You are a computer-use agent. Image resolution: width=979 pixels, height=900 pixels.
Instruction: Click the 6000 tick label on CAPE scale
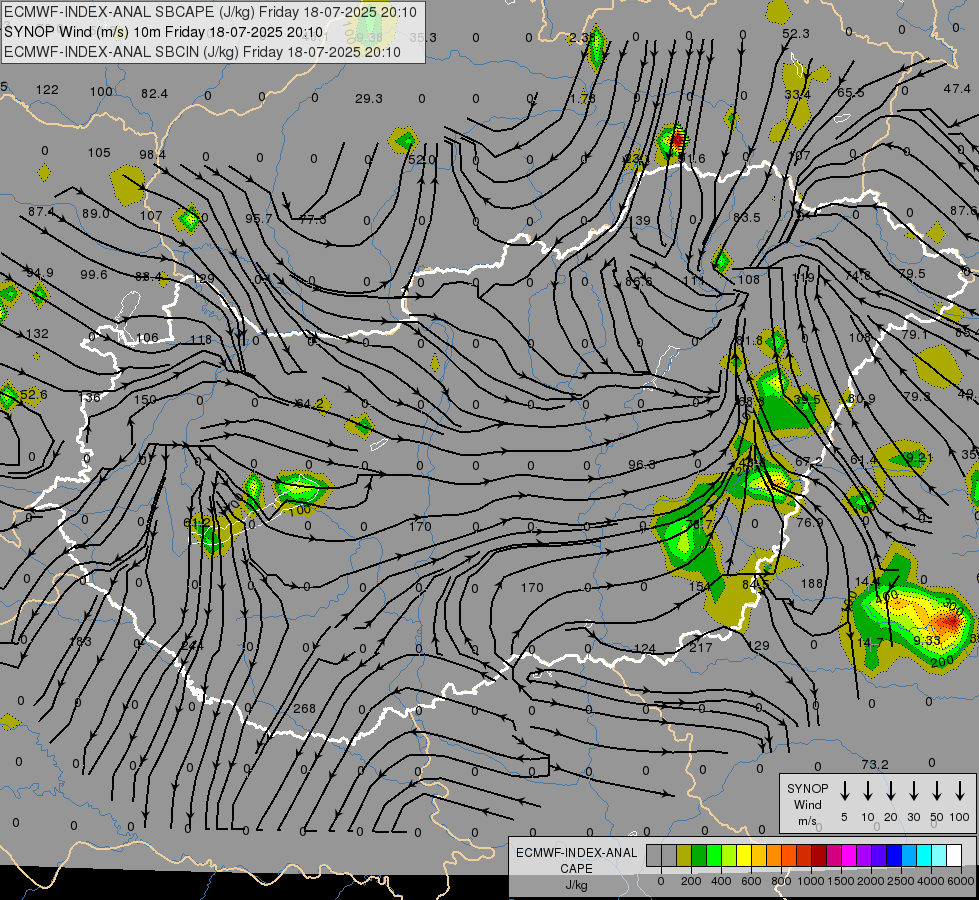click(962, 881)
